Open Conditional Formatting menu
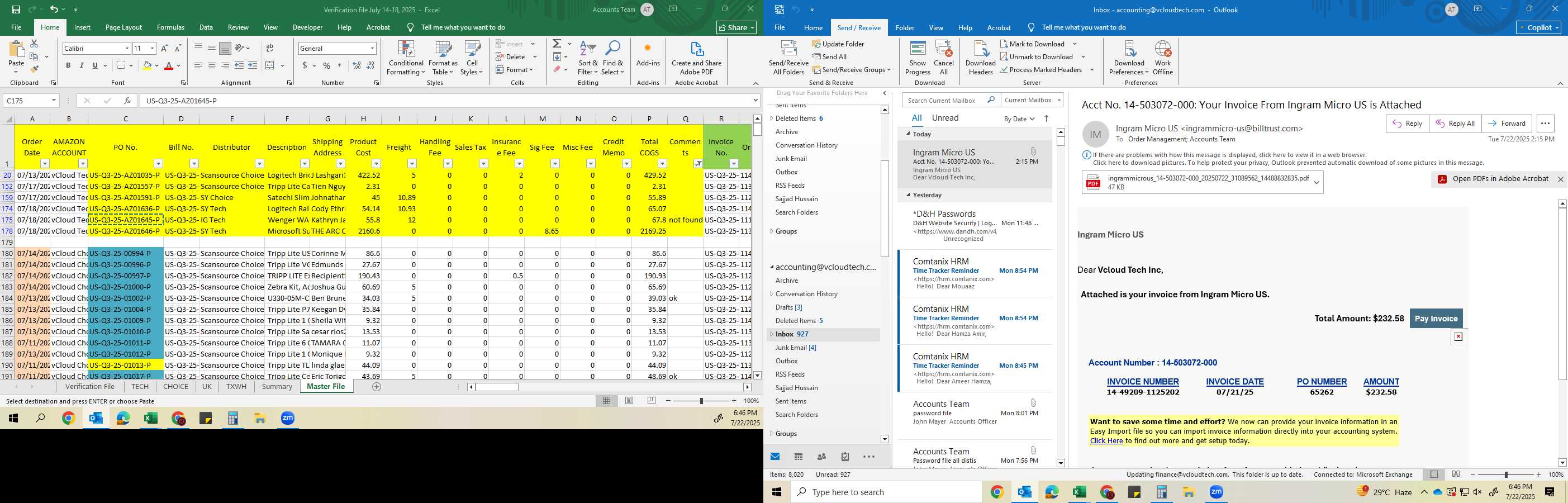 pos(406,58)
